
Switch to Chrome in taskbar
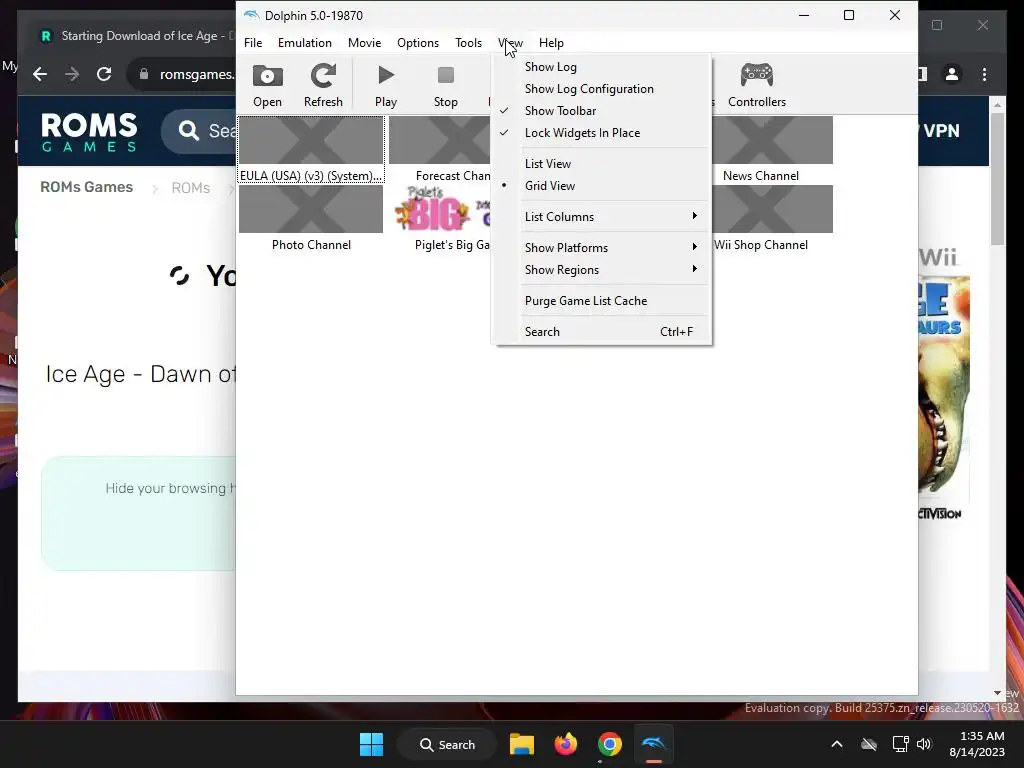point(609,744)
